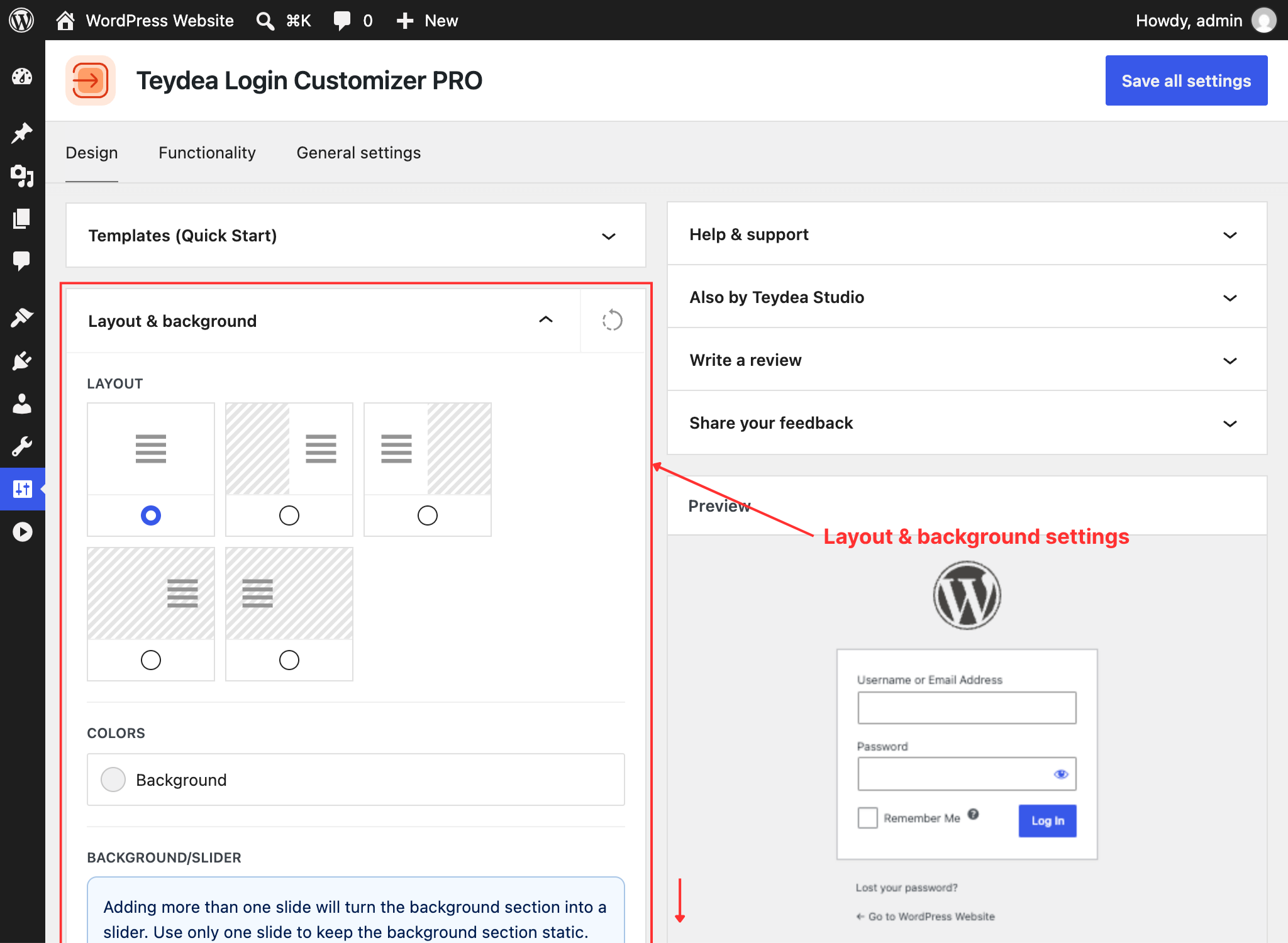Open the Plugins plug icon in the sidebar
Viewport: 1288px width, 943px height.
22,361
